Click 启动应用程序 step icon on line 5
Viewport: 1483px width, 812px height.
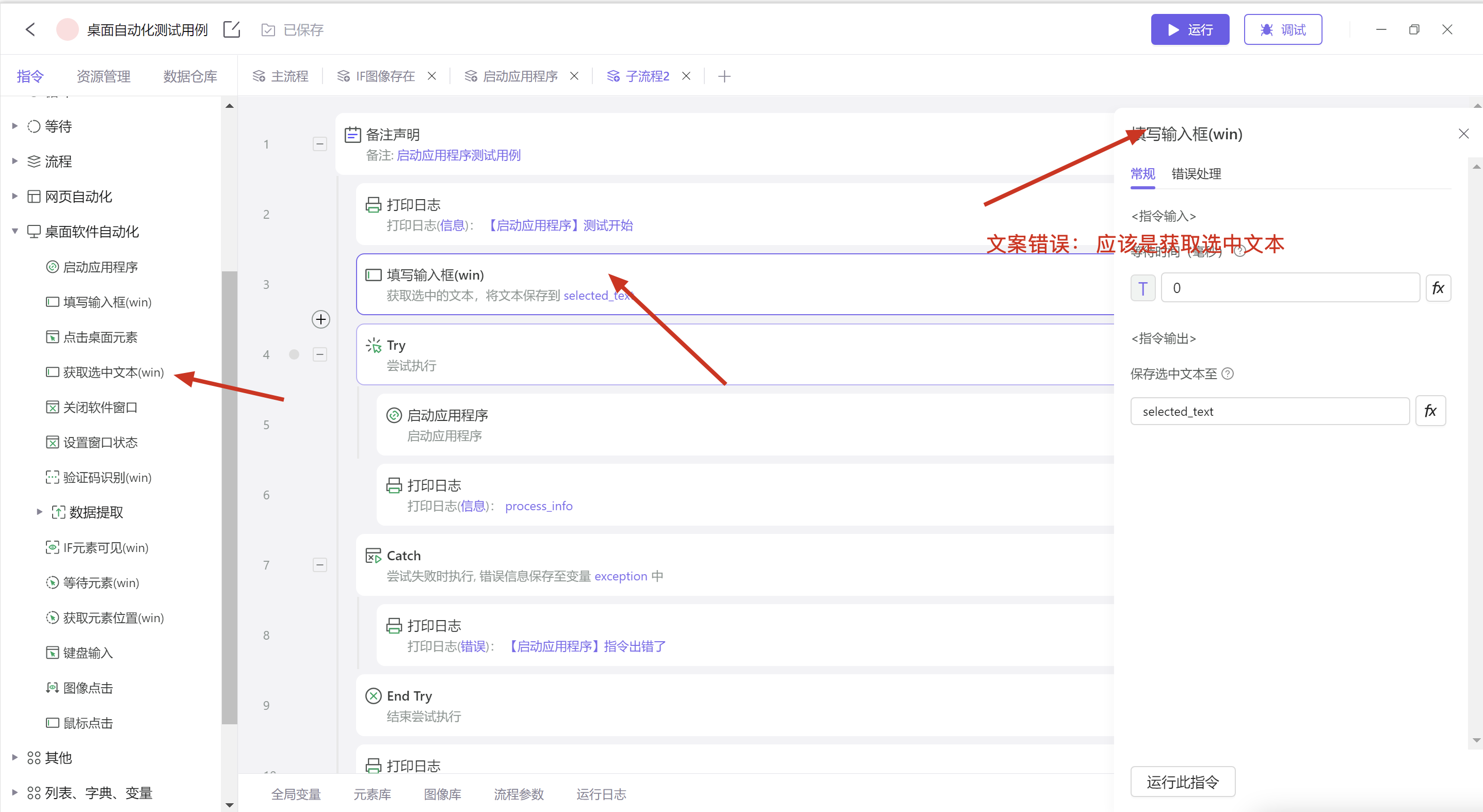pos(394,415)
